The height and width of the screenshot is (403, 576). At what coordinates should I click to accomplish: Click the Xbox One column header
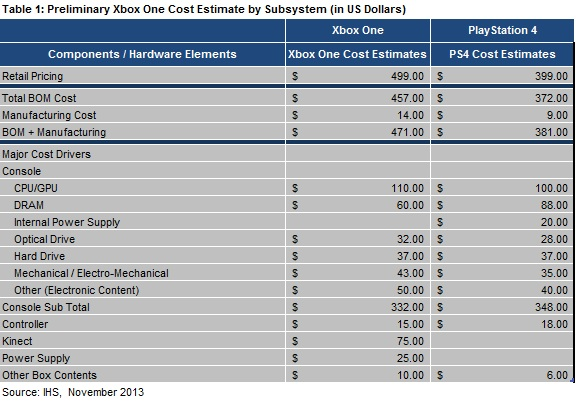pyautogui.click(x=357, y=30)
